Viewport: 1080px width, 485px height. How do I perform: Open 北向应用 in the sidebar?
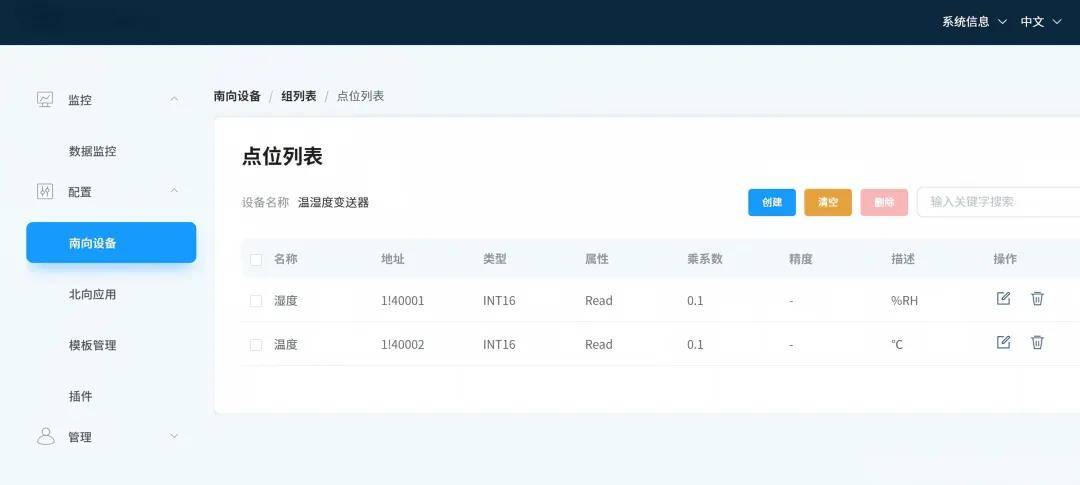[x=92, y=294]
